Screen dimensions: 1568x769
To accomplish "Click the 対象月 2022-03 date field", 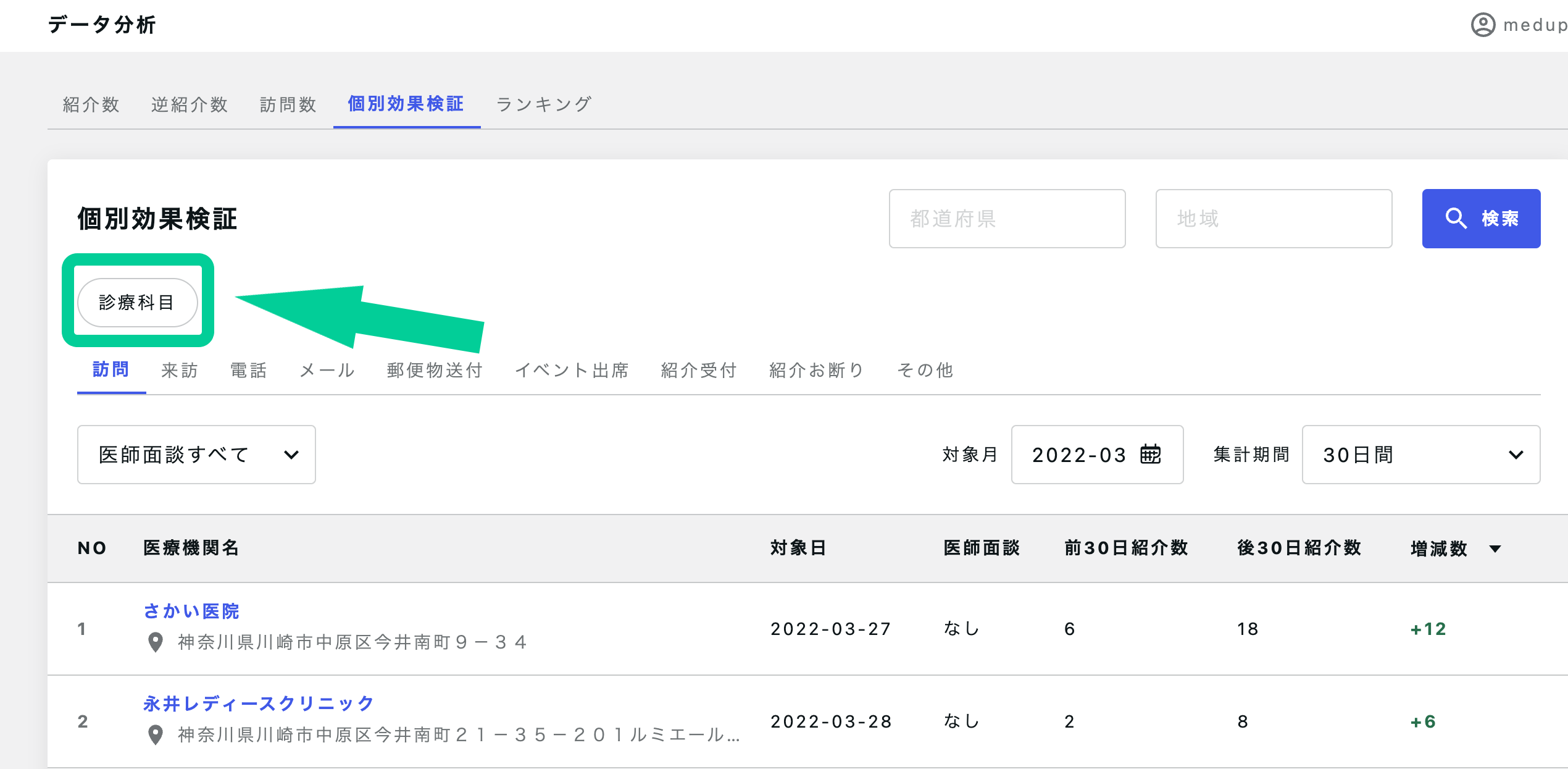I will [1097, 455].
